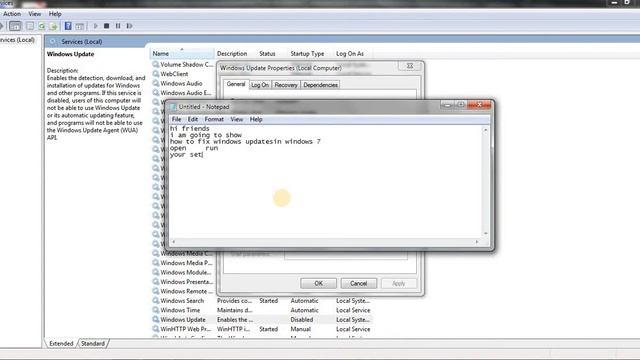The image size is (640, 360).
Task: Select the Windows Media P... service name
Action: click(x=186, y=263)
